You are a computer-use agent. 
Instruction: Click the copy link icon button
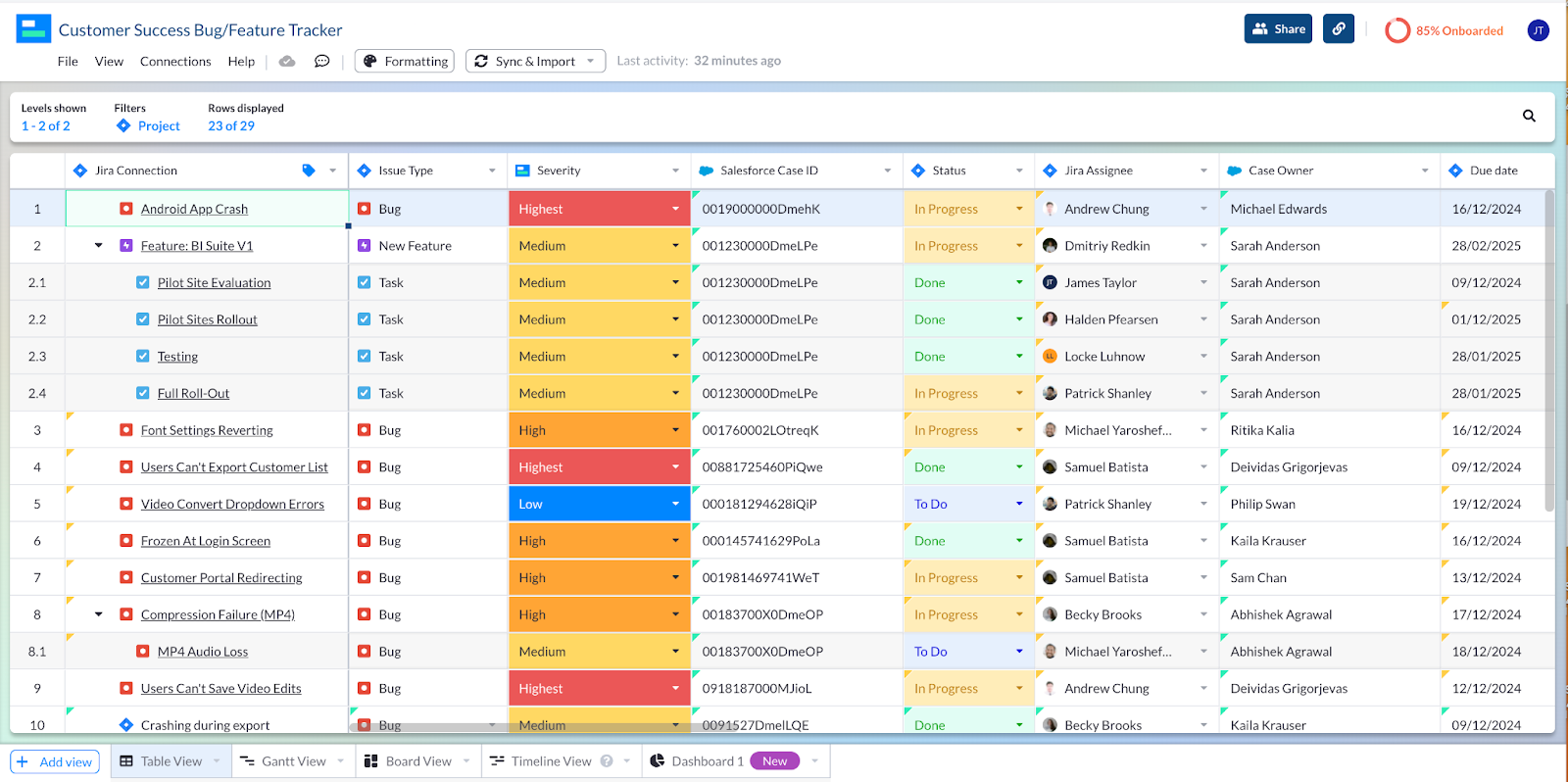1339,28
